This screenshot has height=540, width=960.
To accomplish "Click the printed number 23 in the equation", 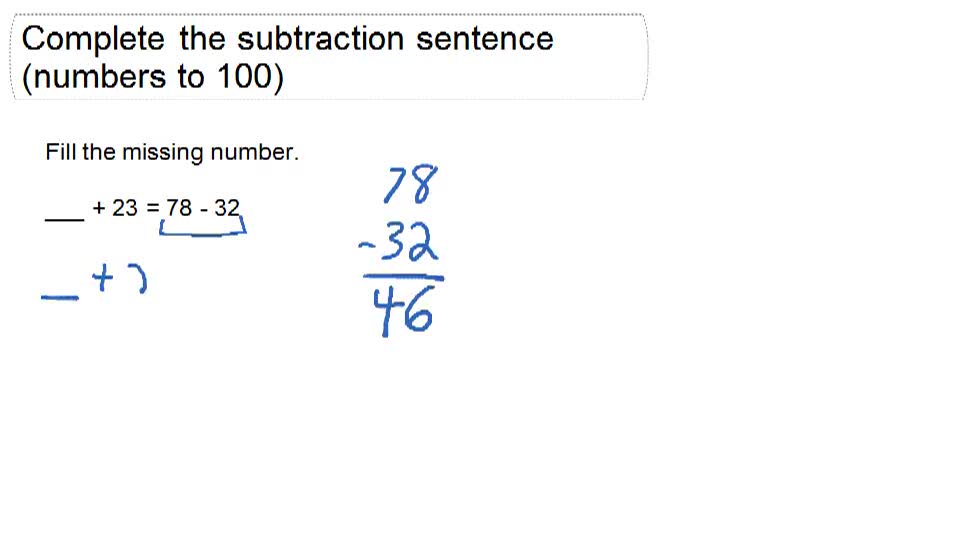I will [125, 208].
